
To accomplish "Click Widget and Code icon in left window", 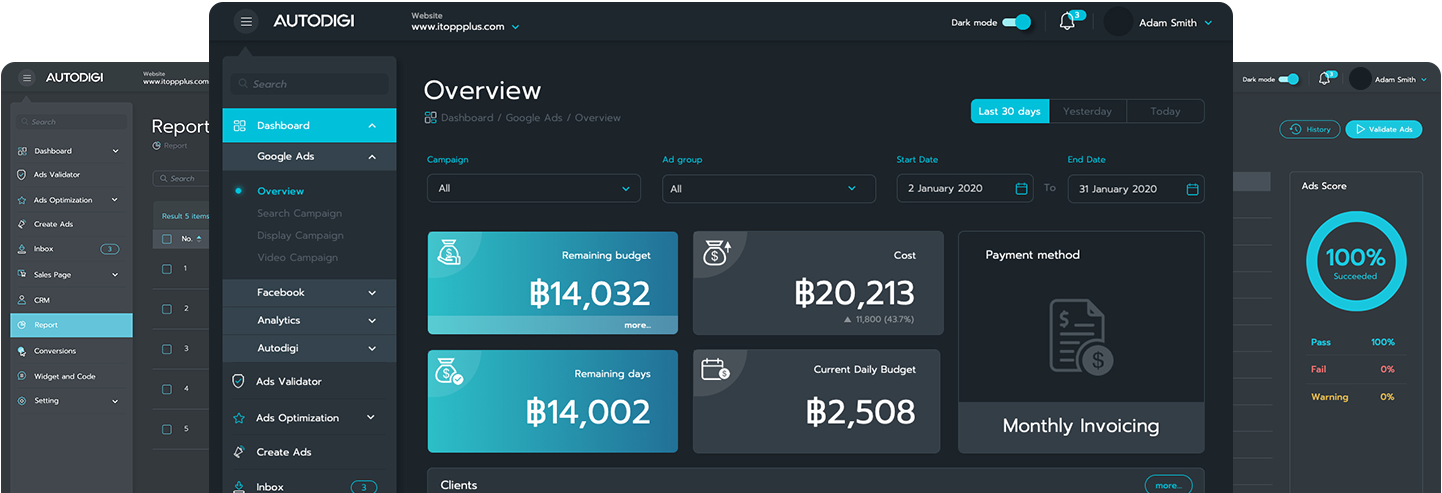I will point(22,377).
